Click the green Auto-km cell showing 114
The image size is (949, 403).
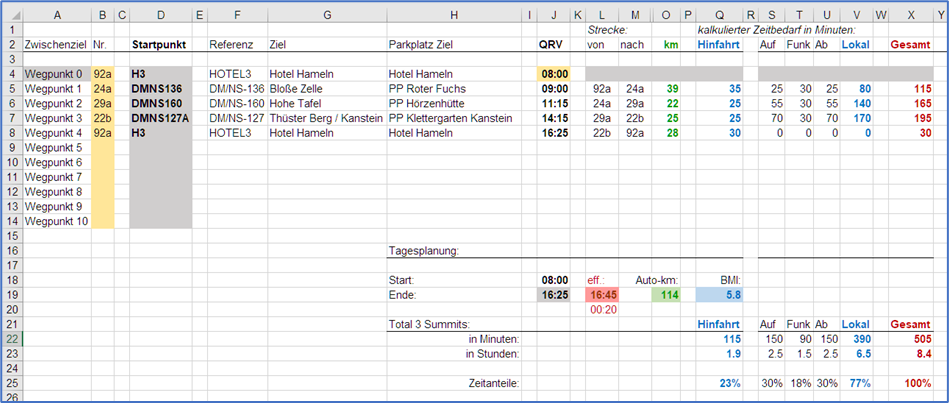[664, 295]
